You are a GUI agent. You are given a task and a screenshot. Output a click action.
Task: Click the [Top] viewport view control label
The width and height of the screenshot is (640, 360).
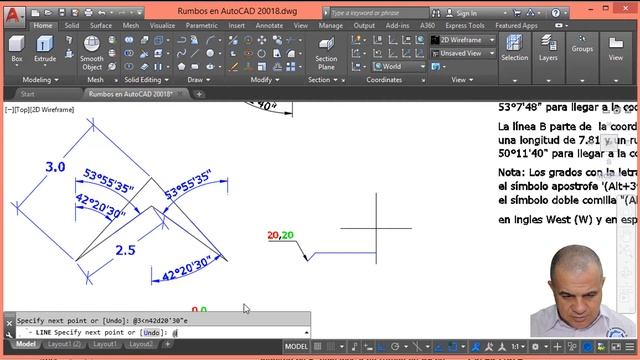(21, 109)
